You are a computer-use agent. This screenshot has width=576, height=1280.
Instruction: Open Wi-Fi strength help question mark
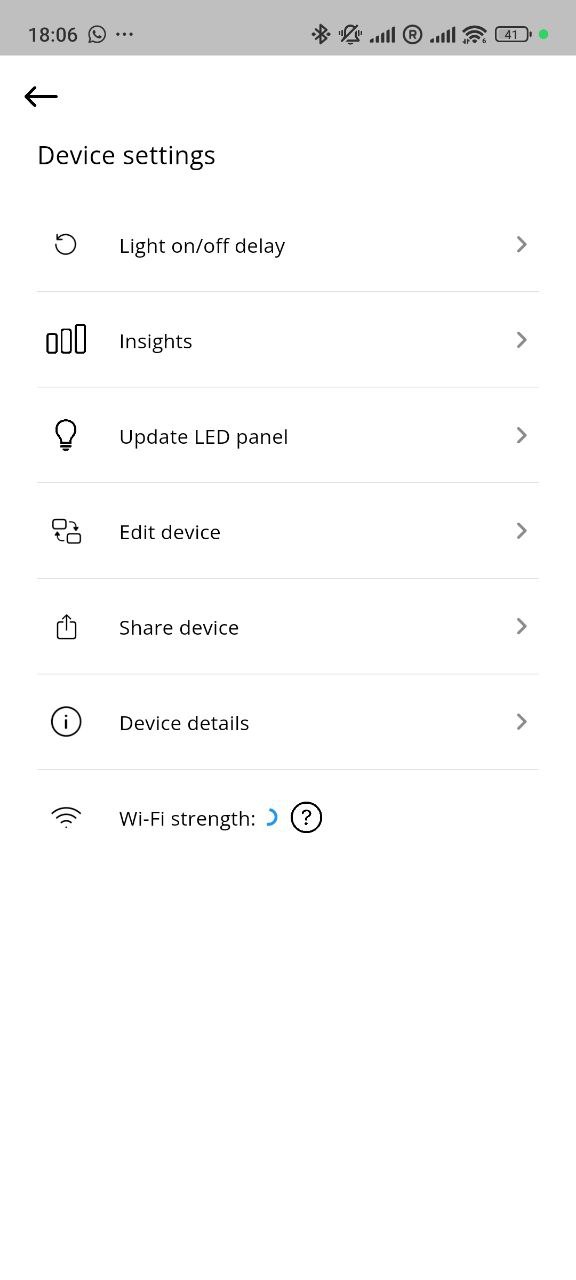pos(306,818)
